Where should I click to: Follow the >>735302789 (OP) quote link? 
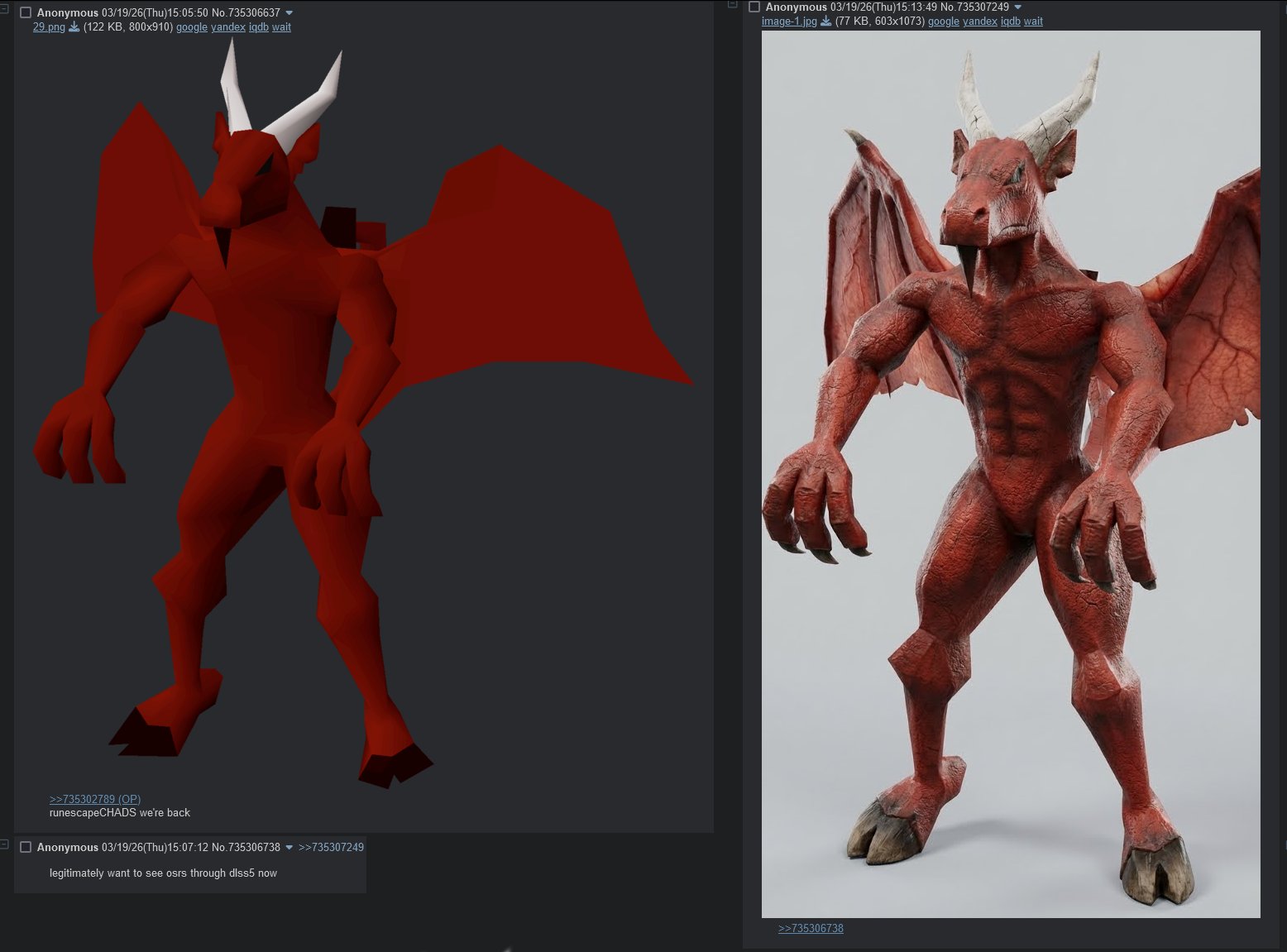click(95, 799)
